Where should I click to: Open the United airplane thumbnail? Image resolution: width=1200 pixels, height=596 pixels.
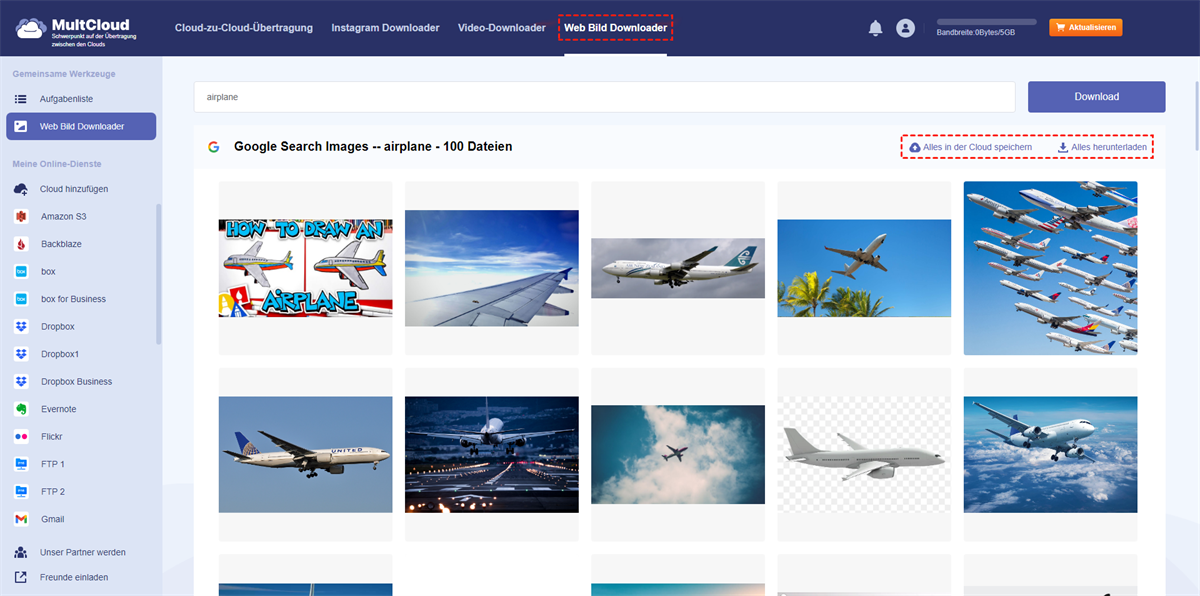coord(306,455)
